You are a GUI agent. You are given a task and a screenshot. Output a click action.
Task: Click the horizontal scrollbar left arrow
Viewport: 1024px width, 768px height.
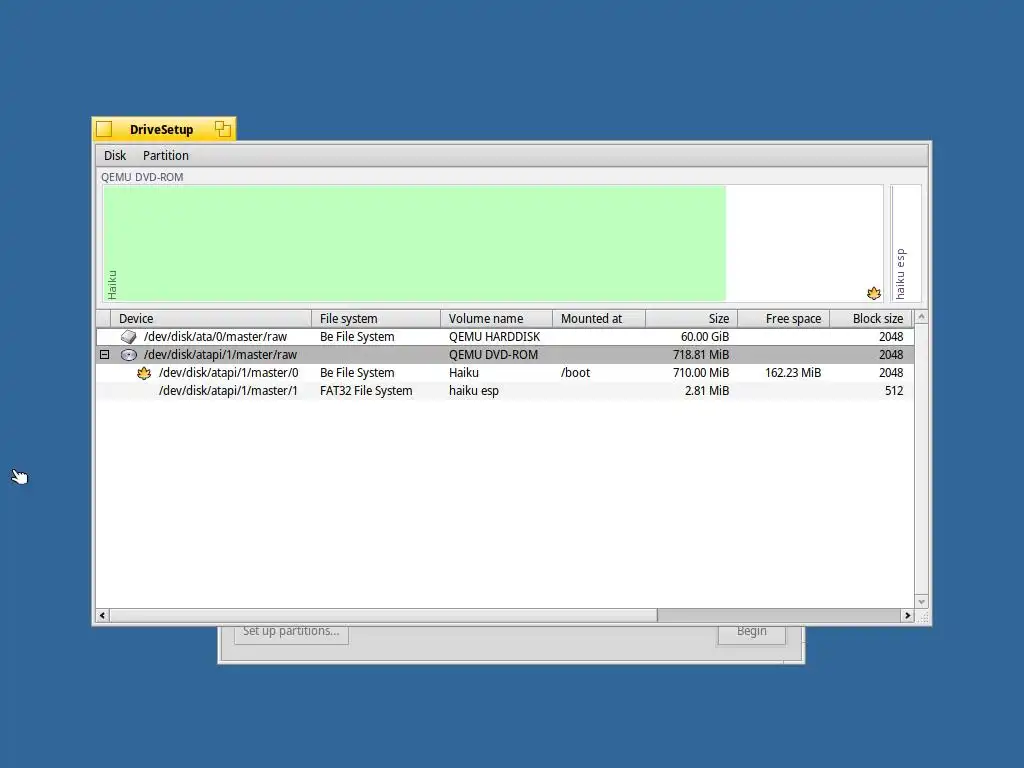103,615
